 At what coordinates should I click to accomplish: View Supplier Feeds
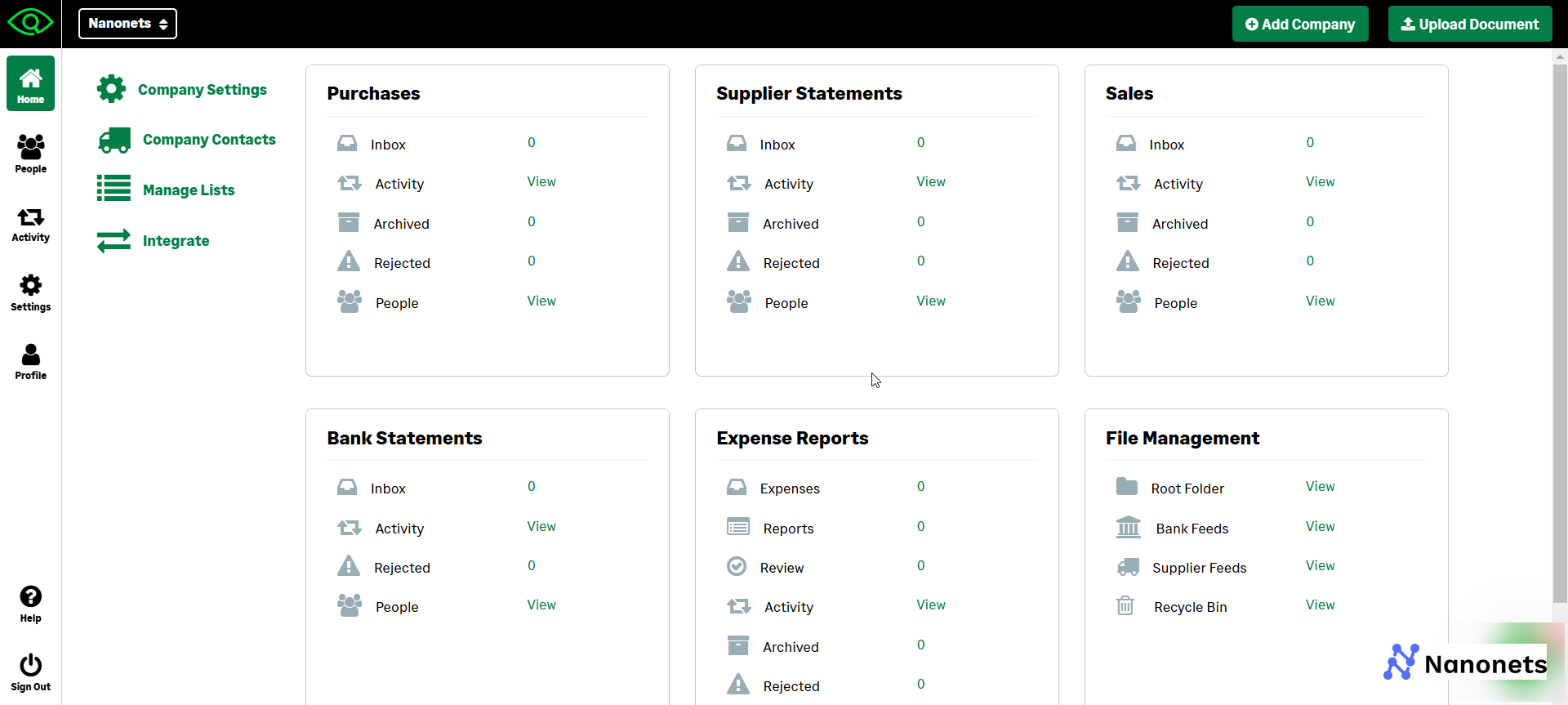[1321, 565]
